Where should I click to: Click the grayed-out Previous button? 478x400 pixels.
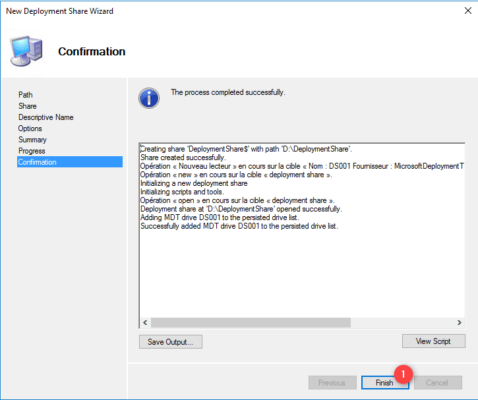332,382
